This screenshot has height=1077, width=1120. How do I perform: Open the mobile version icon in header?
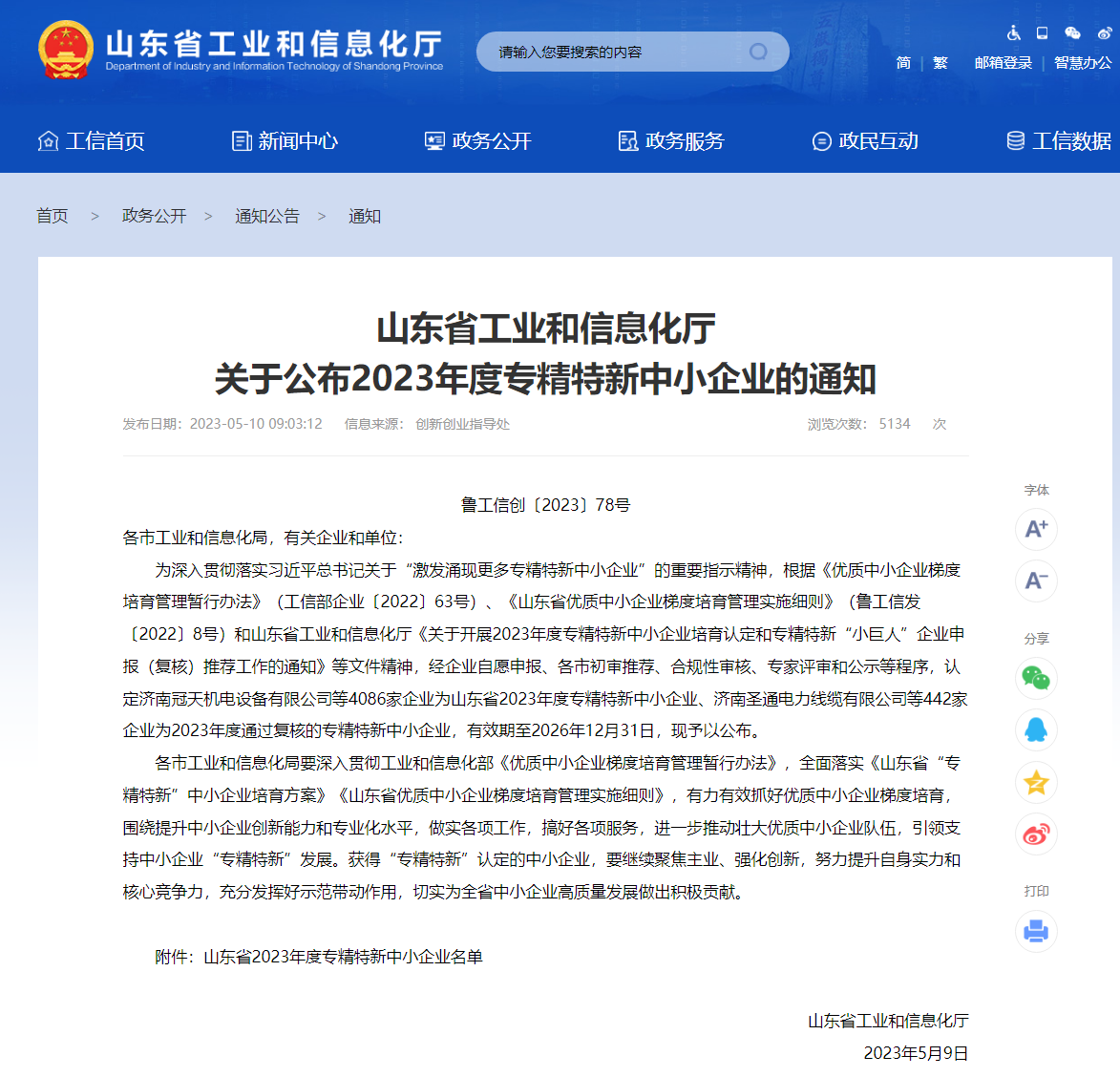pyautogui.click(x=1042, y=32)
